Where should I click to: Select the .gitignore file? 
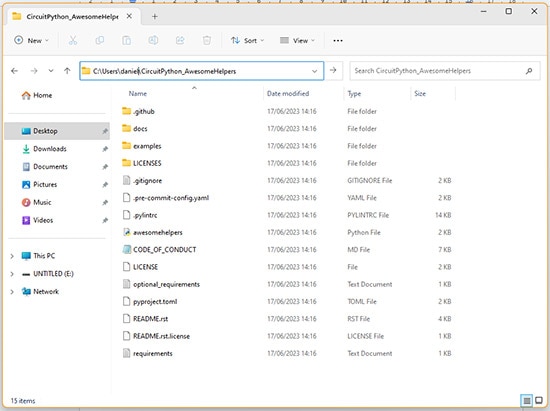point(147,181)
